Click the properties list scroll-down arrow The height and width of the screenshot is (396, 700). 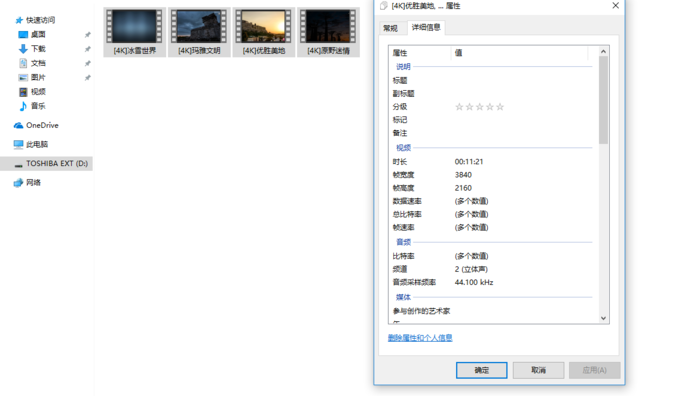coord(603,318)
